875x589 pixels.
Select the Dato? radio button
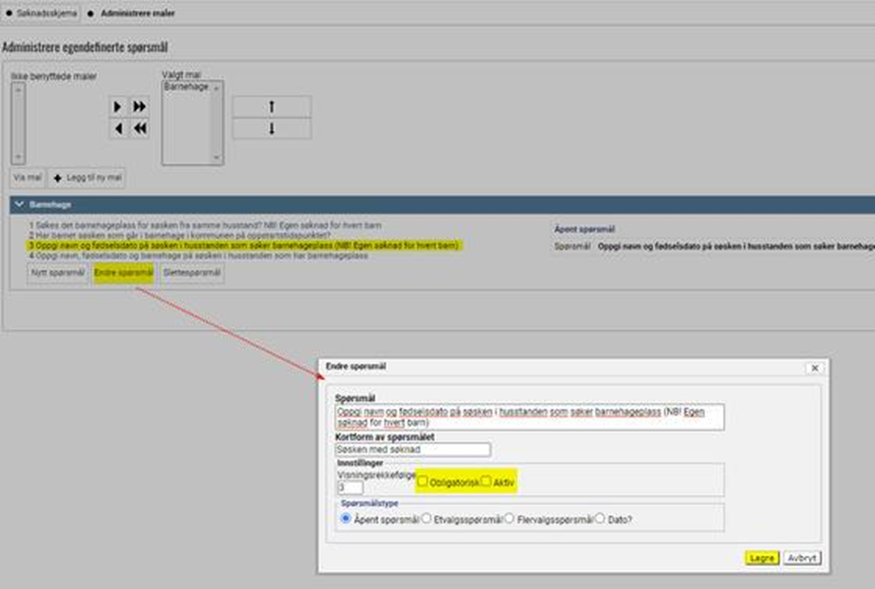coord(600,518)
